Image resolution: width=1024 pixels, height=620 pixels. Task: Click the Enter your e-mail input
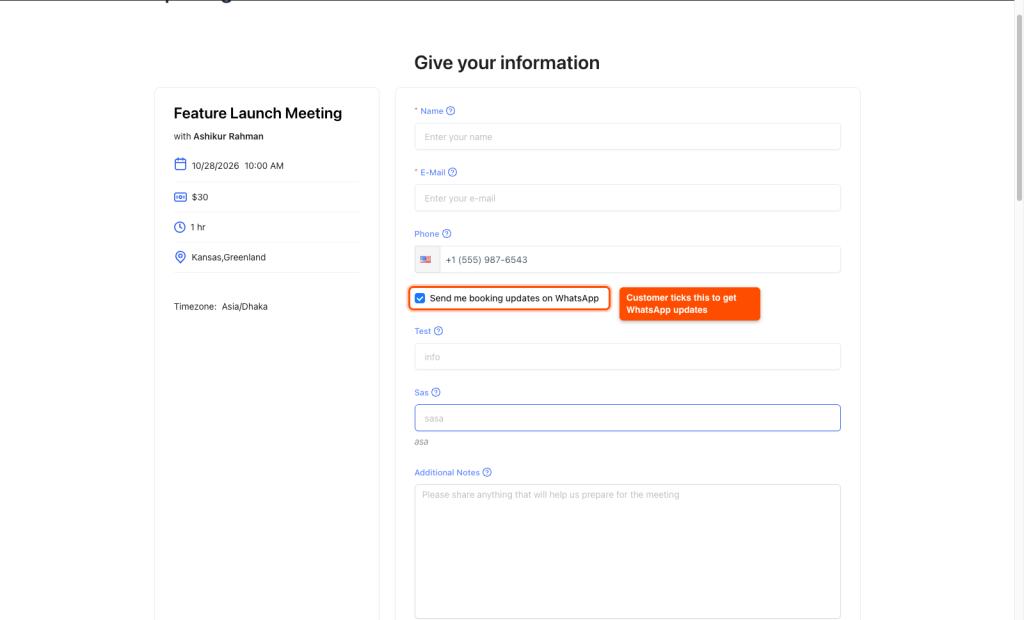coord(628,198)
